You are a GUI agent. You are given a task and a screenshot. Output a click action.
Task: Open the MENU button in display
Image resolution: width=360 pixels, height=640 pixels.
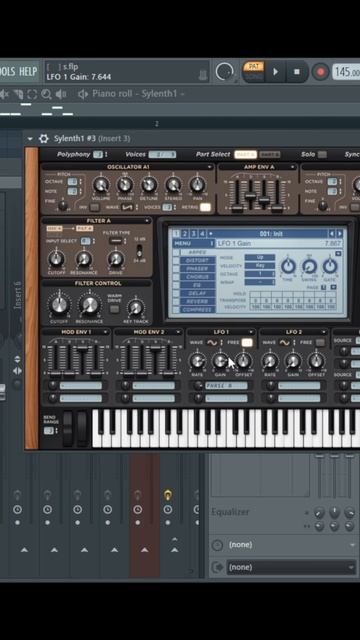pos(193,244)
